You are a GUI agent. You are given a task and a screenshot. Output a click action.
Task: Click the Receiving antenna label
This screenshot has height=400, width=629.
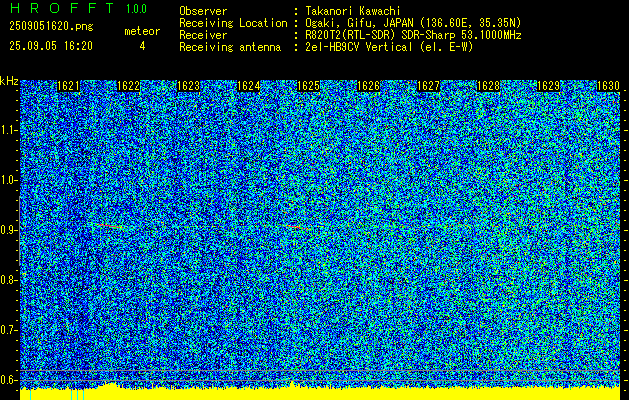pyautogui.click(x=230, y=47)
